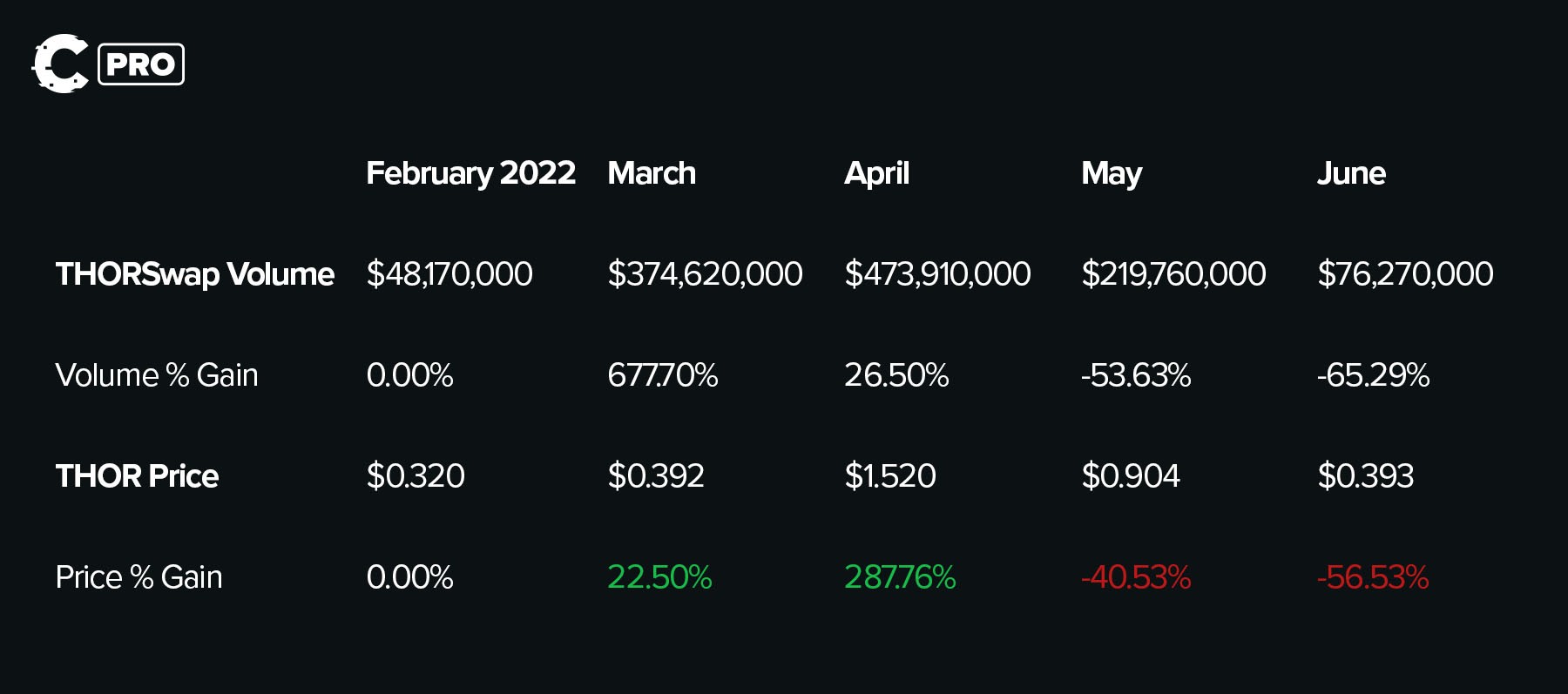This screenshot has height=694, width=1568.
Task: Click the THOR Price row label
Action: 137,476
